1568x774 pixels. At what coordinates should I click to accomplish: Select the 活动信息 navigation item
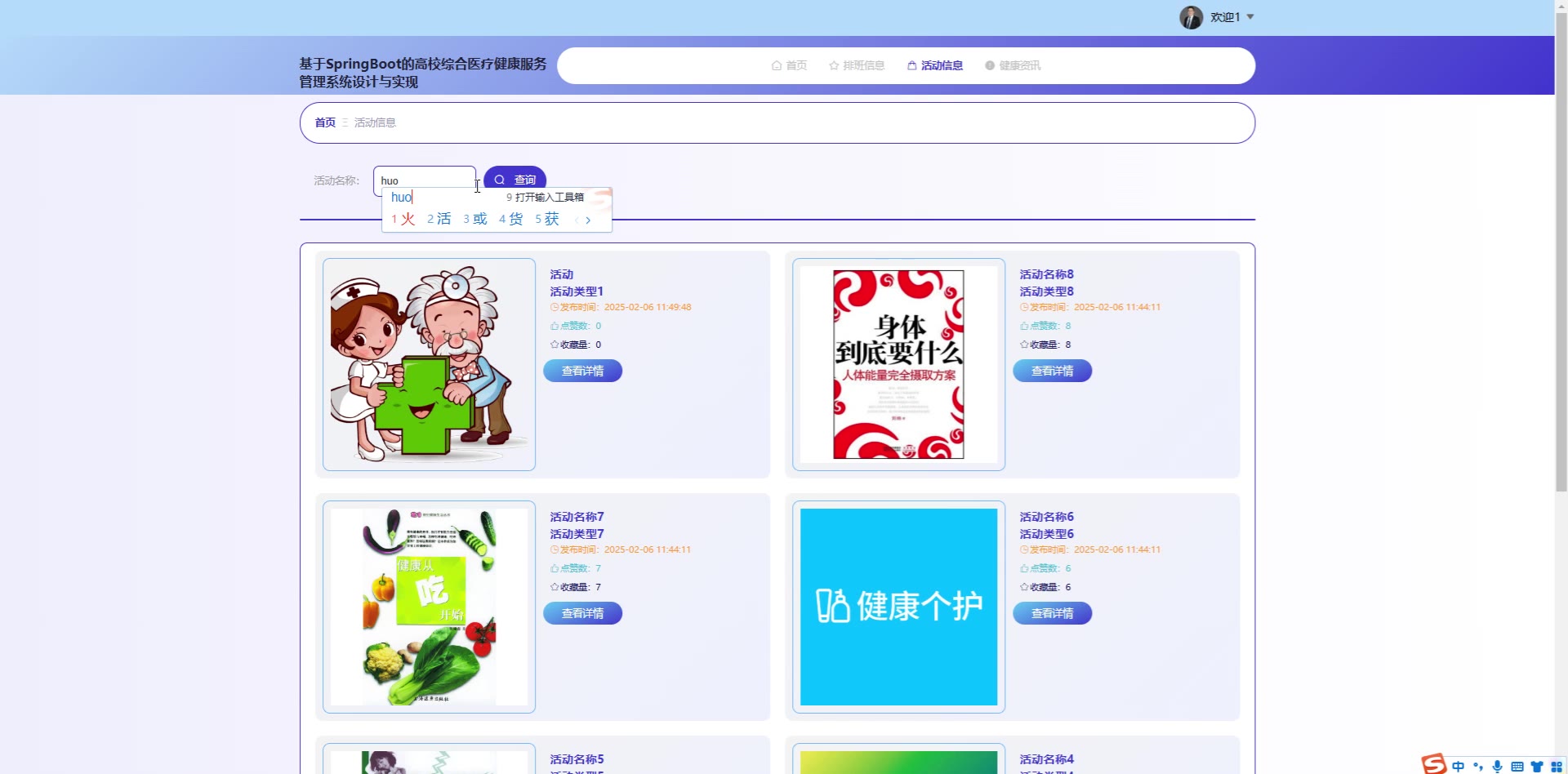935,65
